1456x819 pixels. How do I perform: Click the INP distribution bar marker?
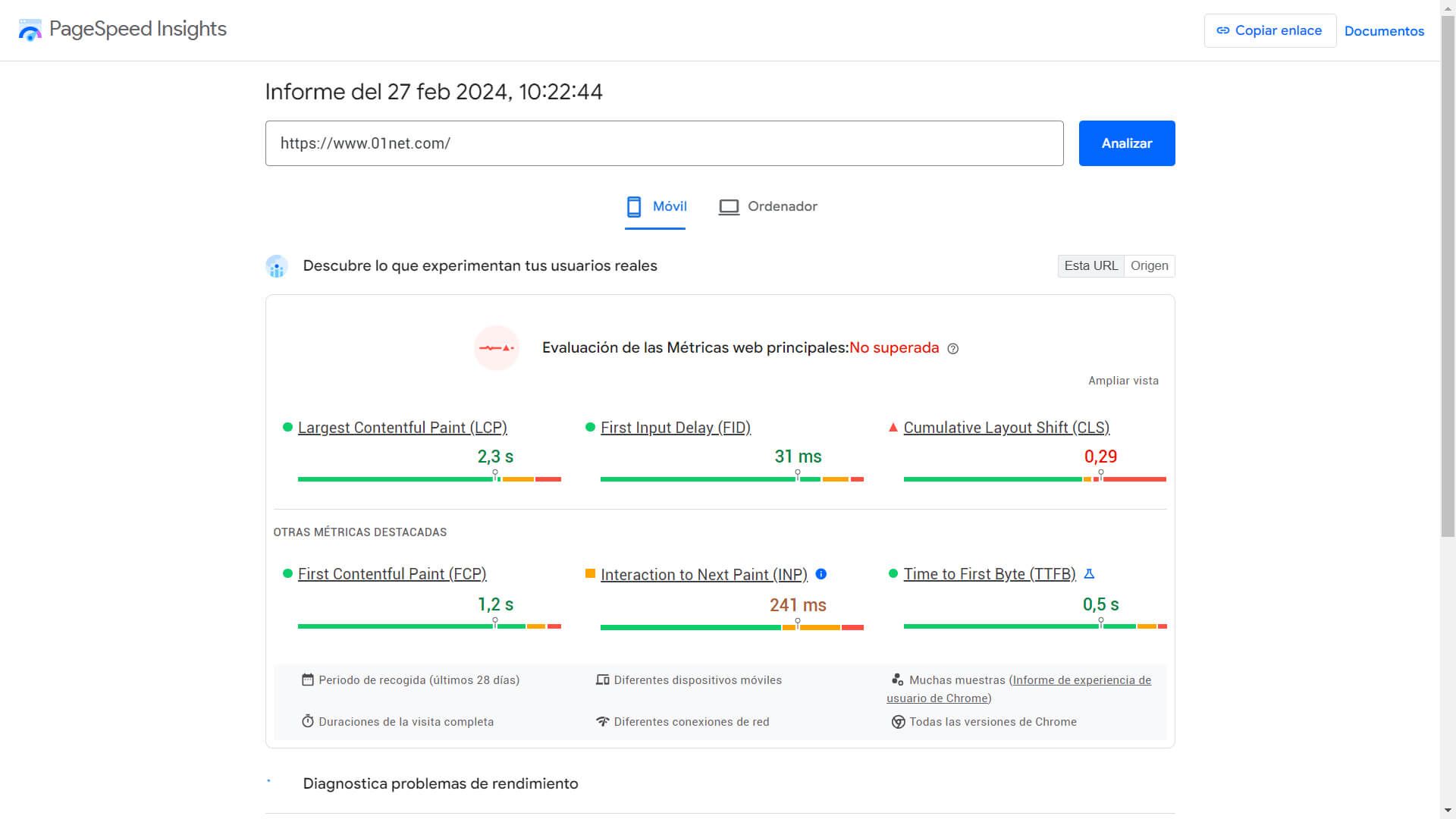click(x=797, y=624)
